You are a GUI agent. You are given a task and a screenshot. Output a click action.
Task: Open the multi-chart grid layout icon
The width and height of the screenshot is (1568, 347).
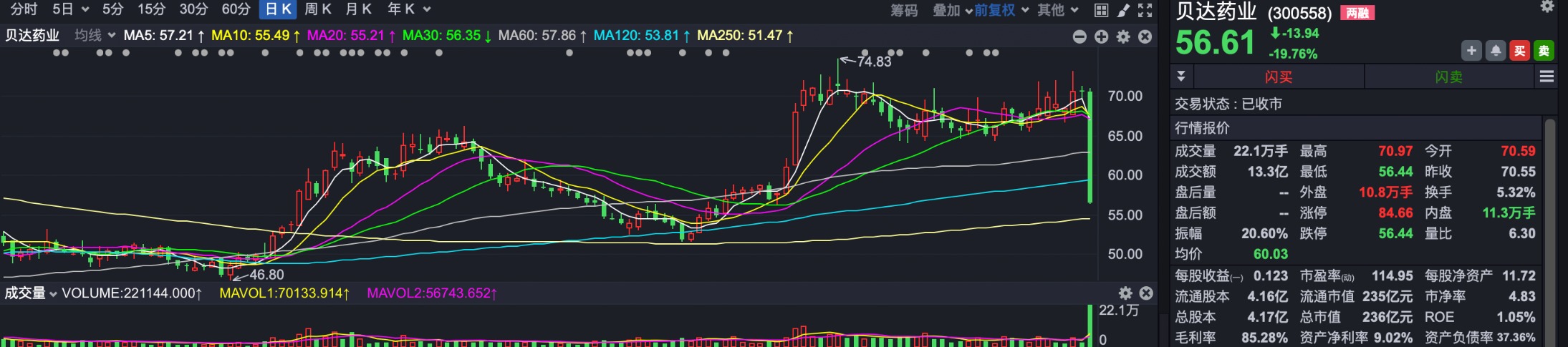[x=1102, y=10]
